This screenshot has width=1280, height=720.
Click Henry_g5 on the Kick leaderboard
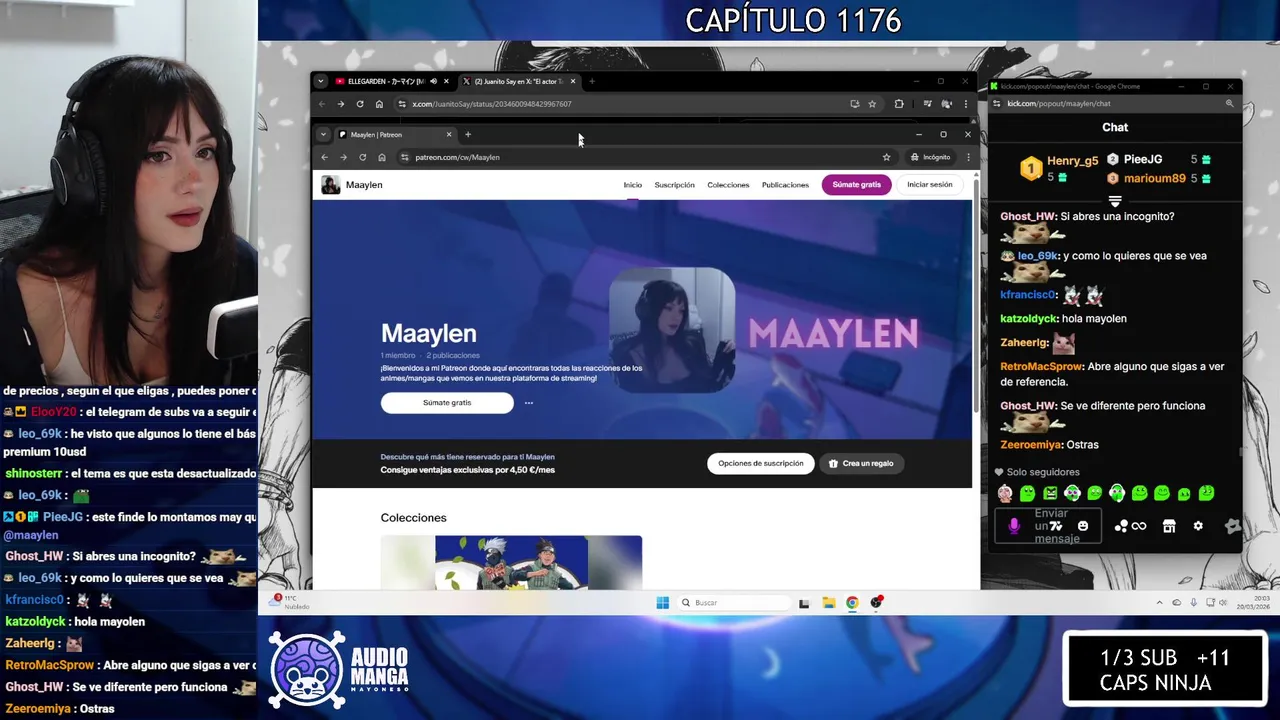tap(1072, 161)
